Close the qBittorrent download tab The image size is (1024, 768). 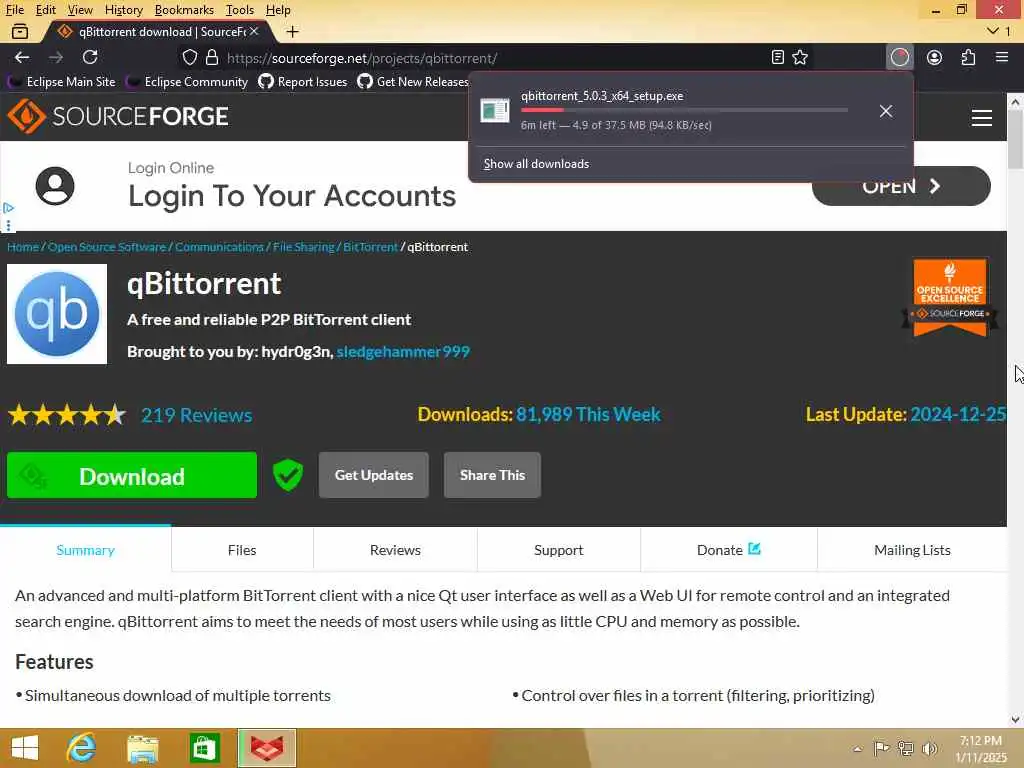coord(254,31)
